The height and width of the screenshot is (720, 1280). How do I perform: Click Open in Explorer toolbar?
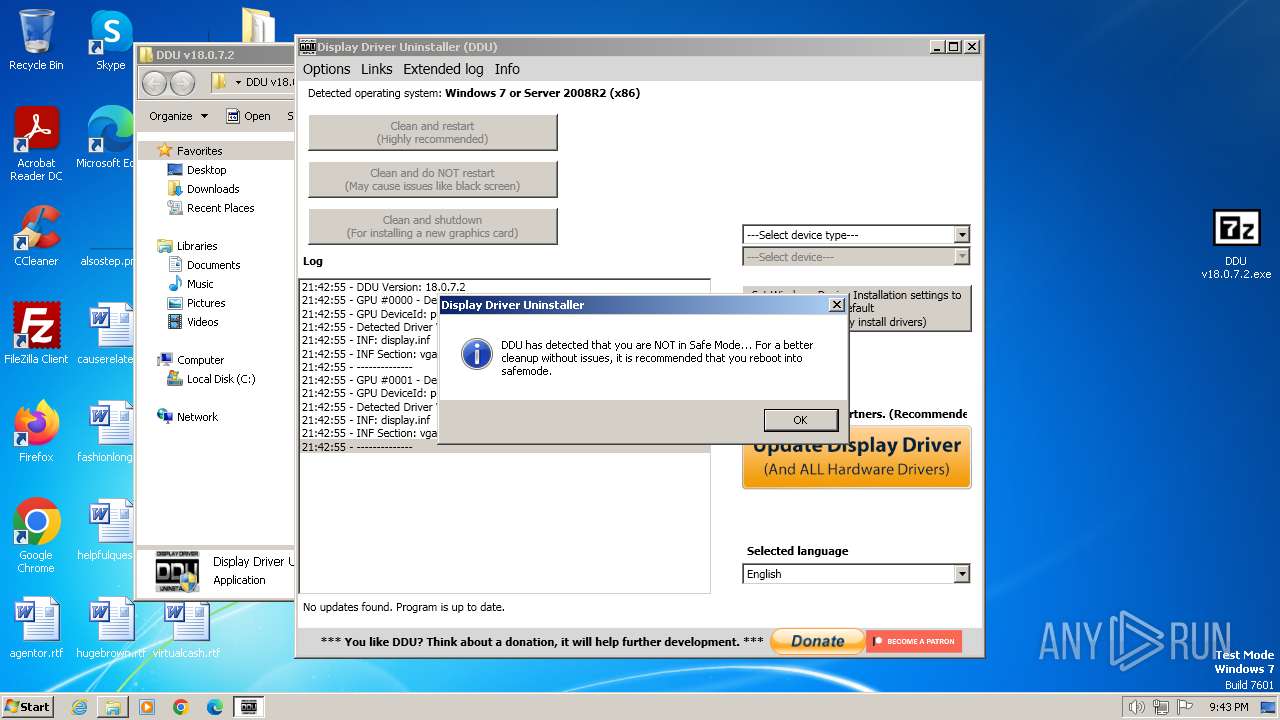pos(248,116)
